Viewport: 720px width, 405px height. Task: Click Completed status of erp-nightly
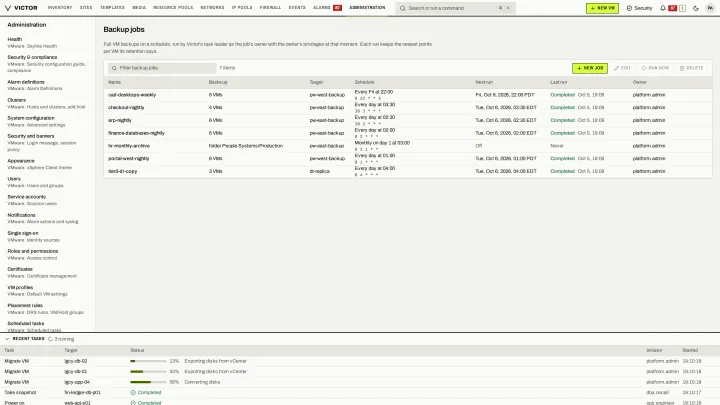point(562,120)
